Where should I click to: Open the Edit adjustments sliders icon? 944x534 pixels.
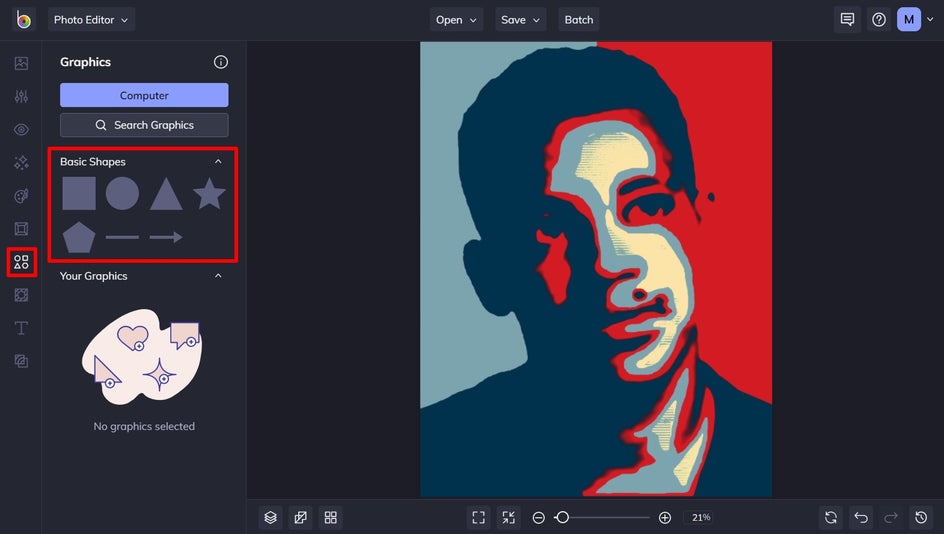pyautogui.click(x=21, y=96)
